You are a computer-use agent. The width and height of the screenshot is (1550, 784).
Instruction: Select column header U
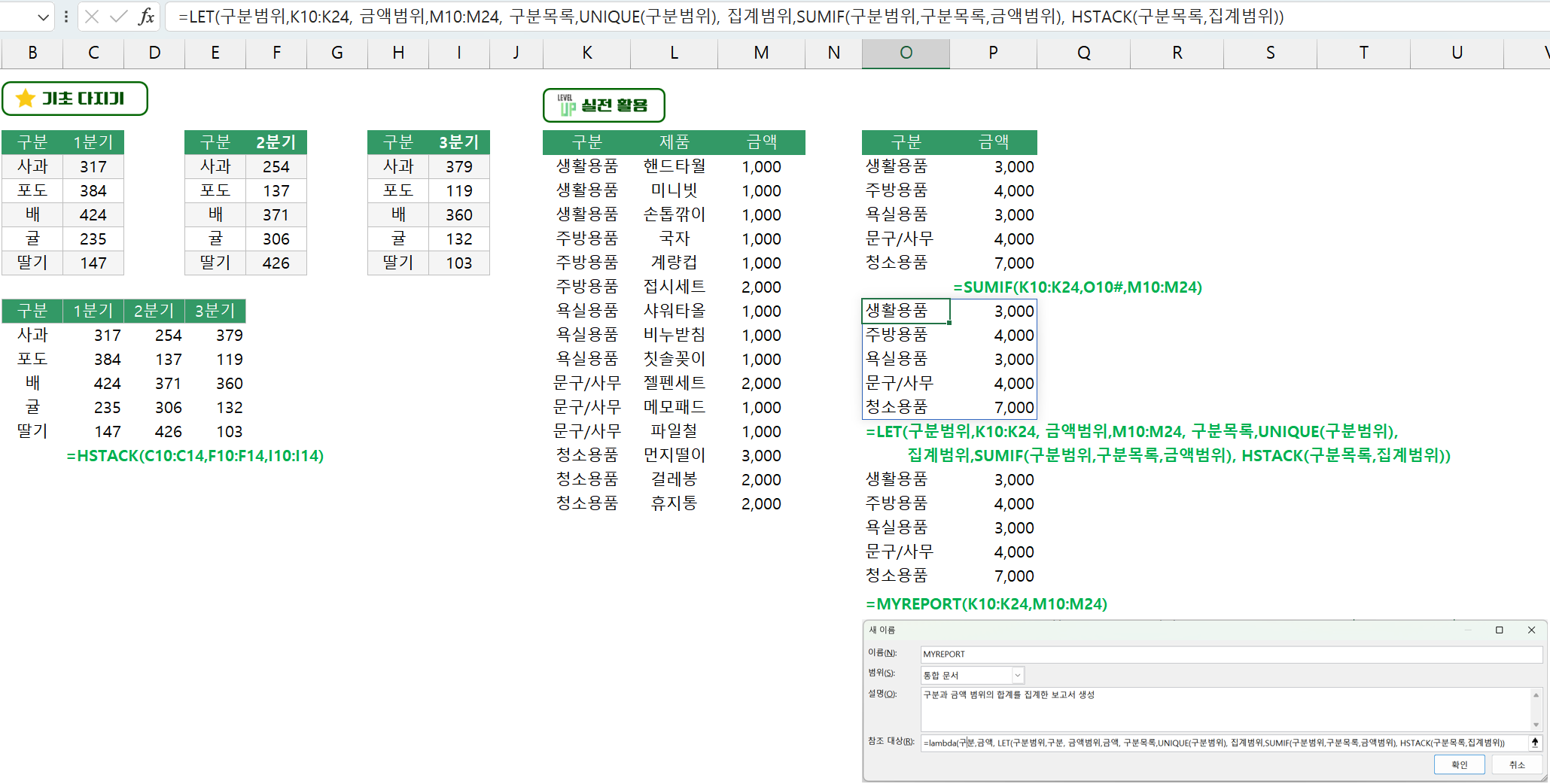point(1457,53)
